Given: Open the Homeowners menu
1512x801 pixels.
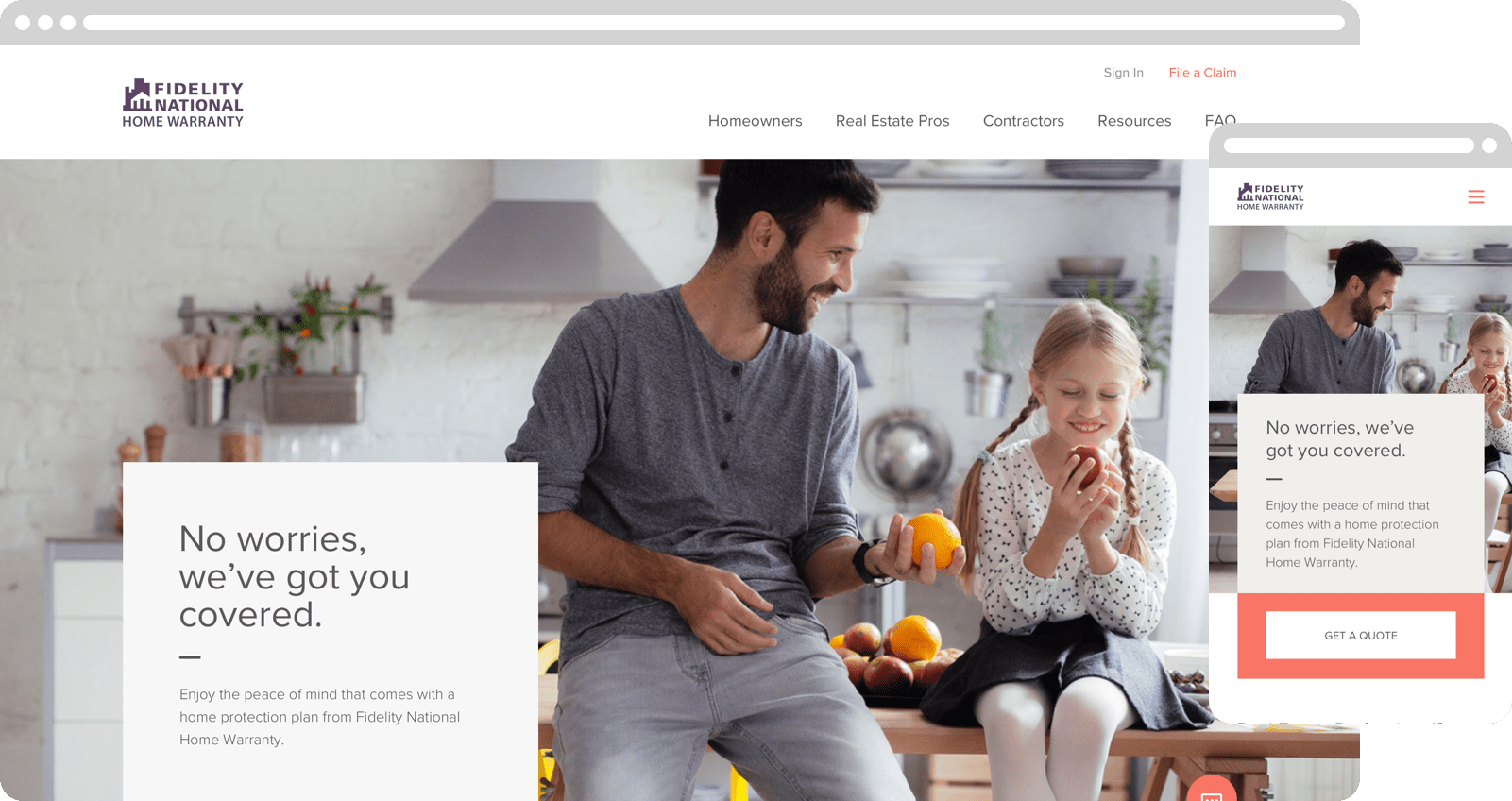Looking at the screenshot, I should click(x=756, y=121).
